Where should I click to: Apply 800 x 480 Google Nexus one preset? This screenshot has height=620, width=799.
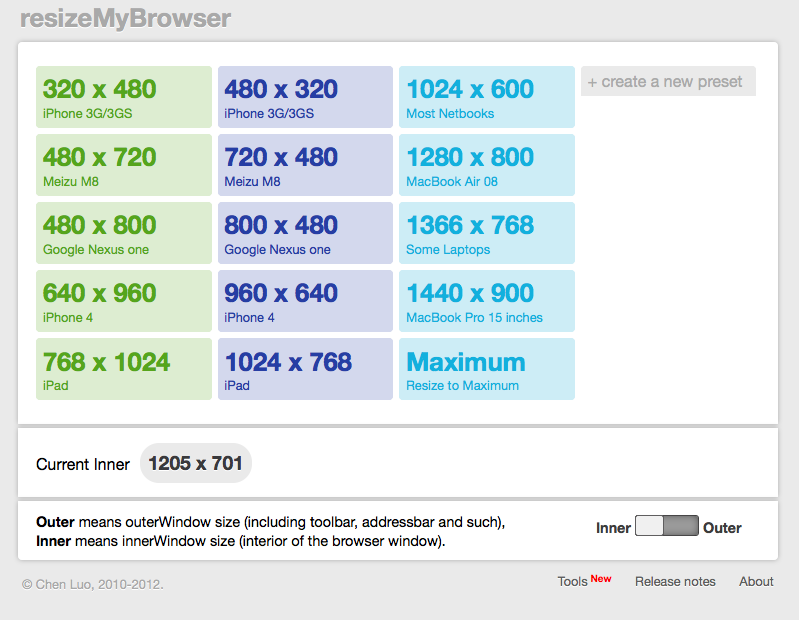pyautogui.click(x=305, y=233)
